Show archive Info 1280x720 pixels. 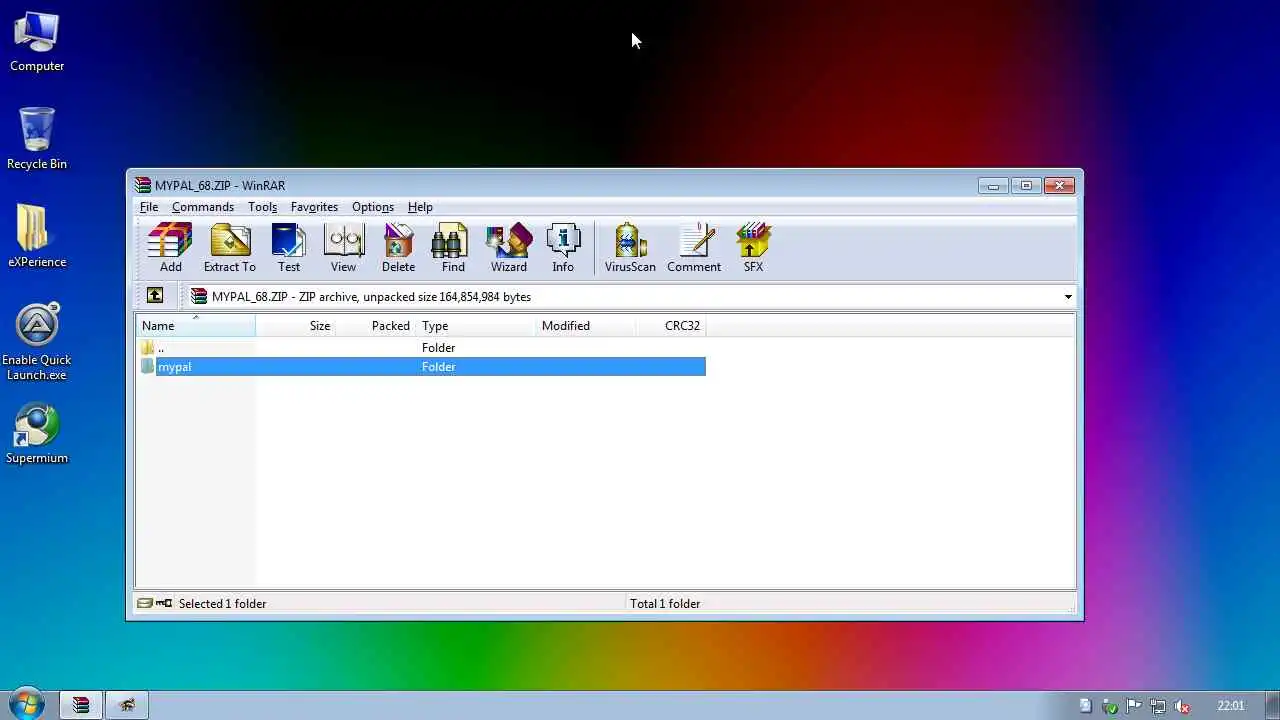pyautogui.click(x=563, y=248)
